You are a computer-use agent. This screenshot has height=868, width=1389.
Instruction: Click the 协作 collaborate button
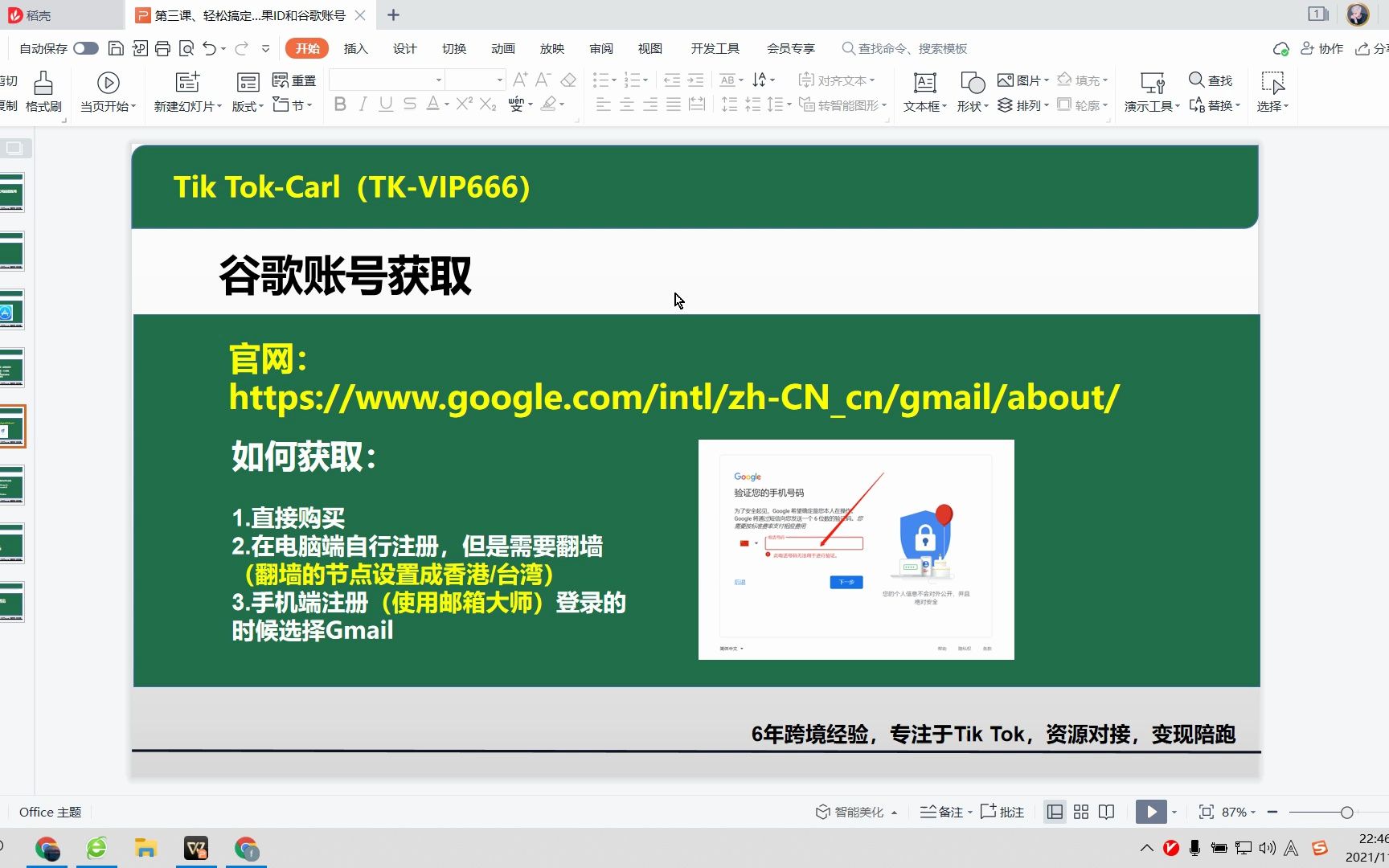1321,48
